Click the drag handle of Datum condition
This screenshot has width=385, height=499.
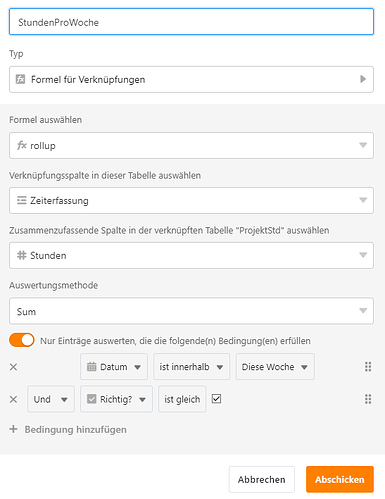coord(368,367)
